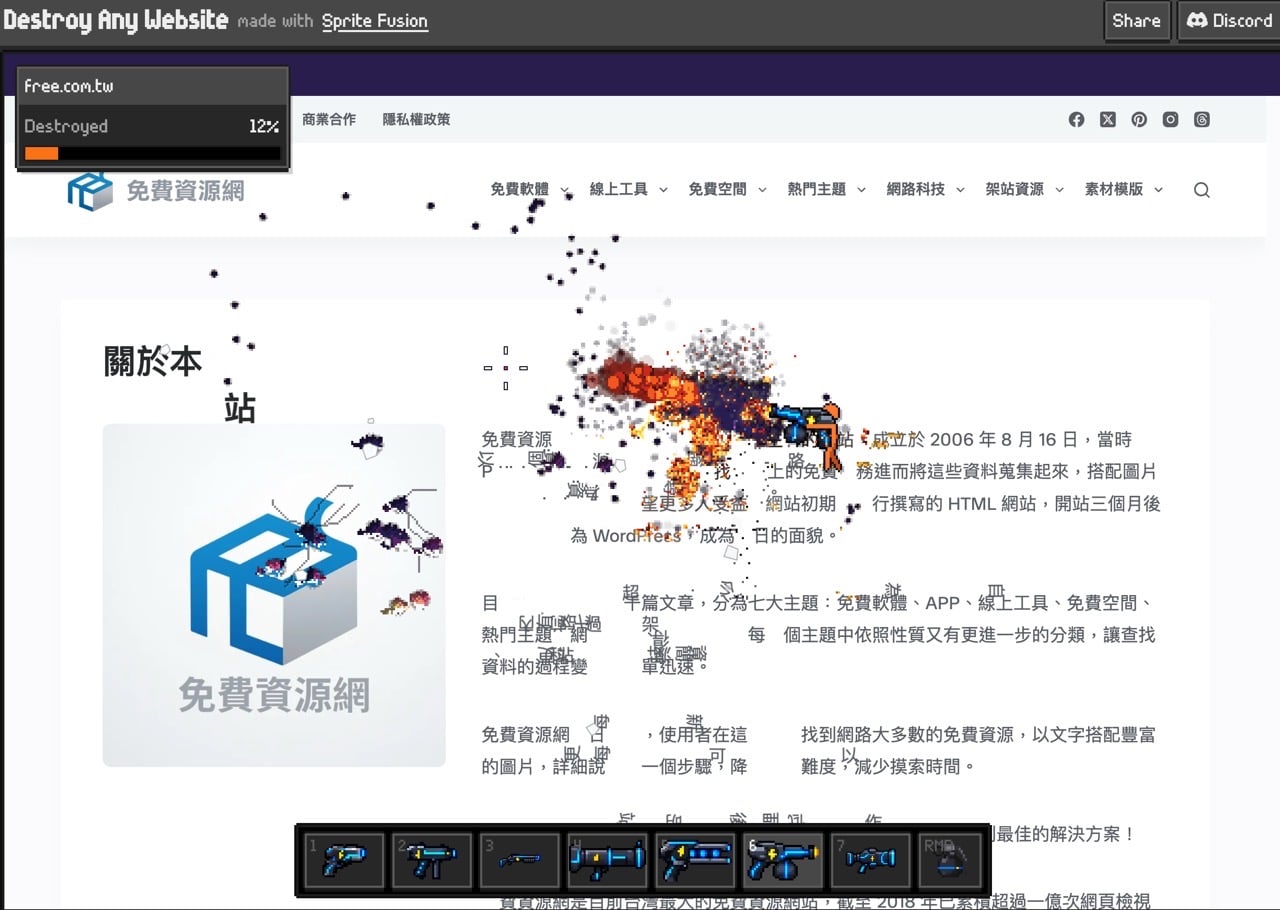Open the 素材模版 menu
Viewport: 1280px width, 910px height.
1114,189
